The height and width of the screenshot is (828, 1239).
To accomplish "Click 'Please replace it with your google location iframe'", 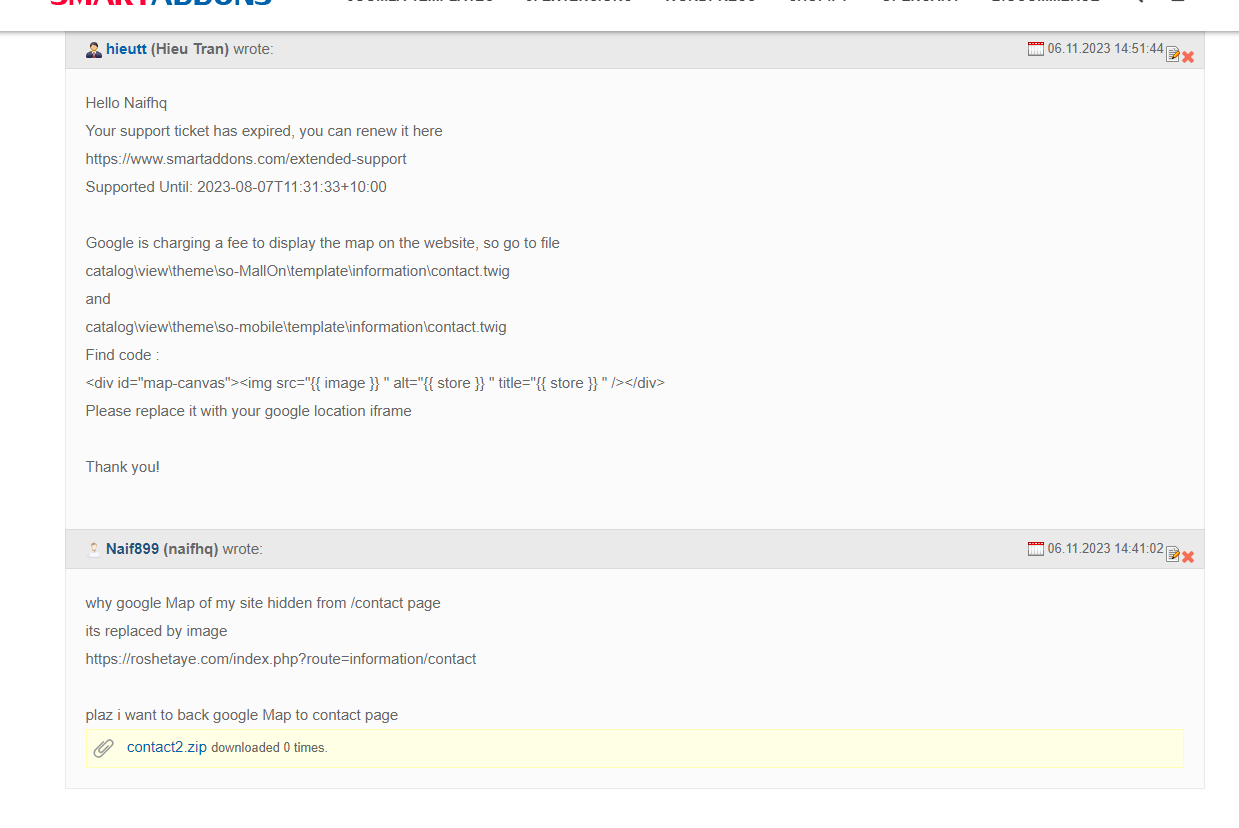I will (249, 411).
